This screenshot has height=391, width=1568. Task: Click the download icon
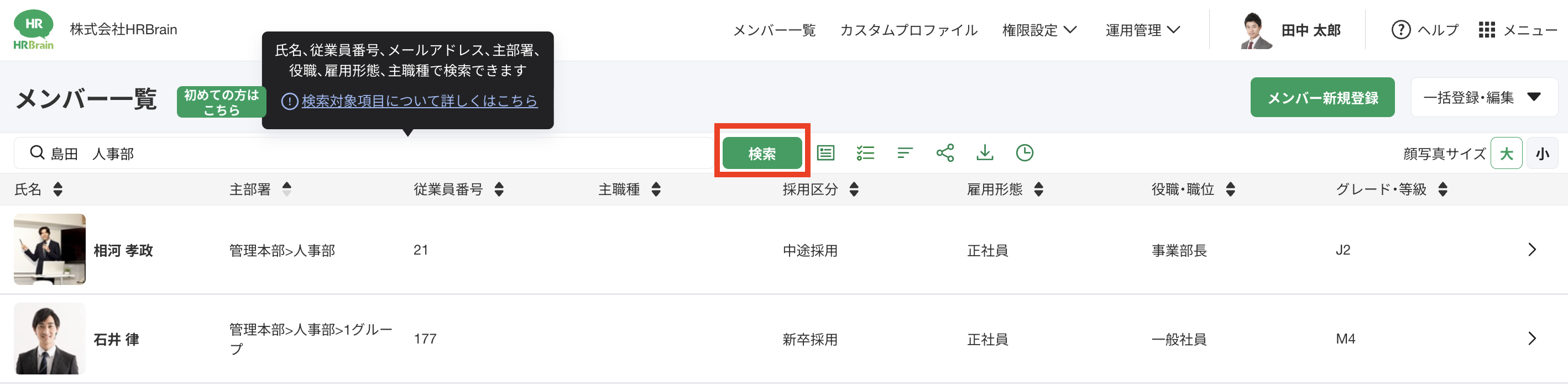984,152
